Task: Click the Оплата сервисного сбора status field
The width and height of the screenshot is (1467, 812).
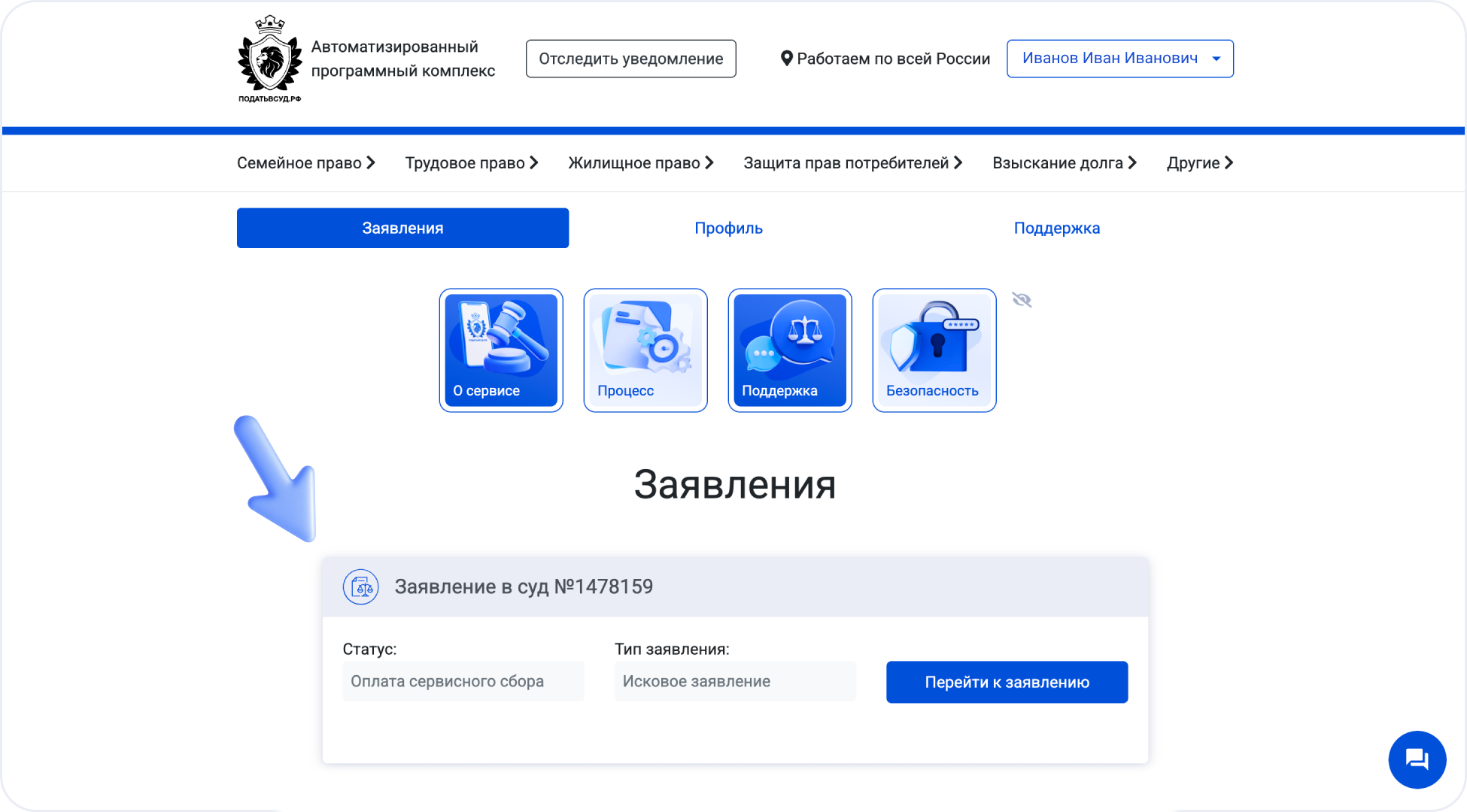Action: click(463, 681)
